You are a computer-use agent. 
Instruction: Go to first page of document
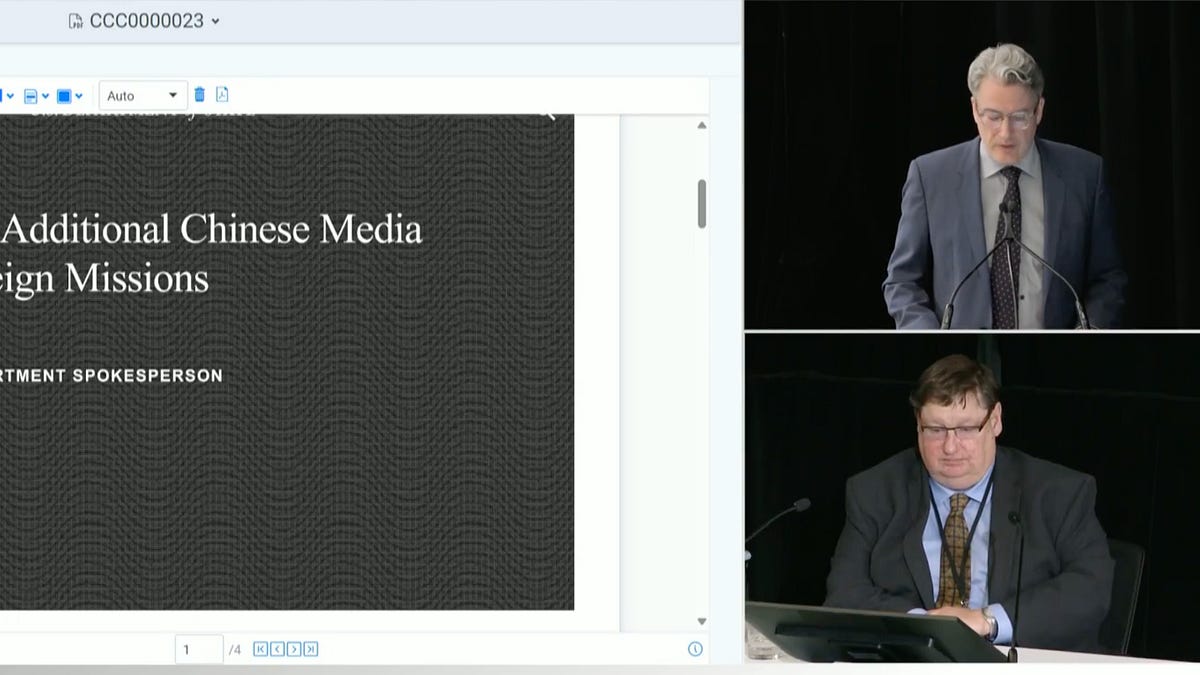click(x=260, y=649)
